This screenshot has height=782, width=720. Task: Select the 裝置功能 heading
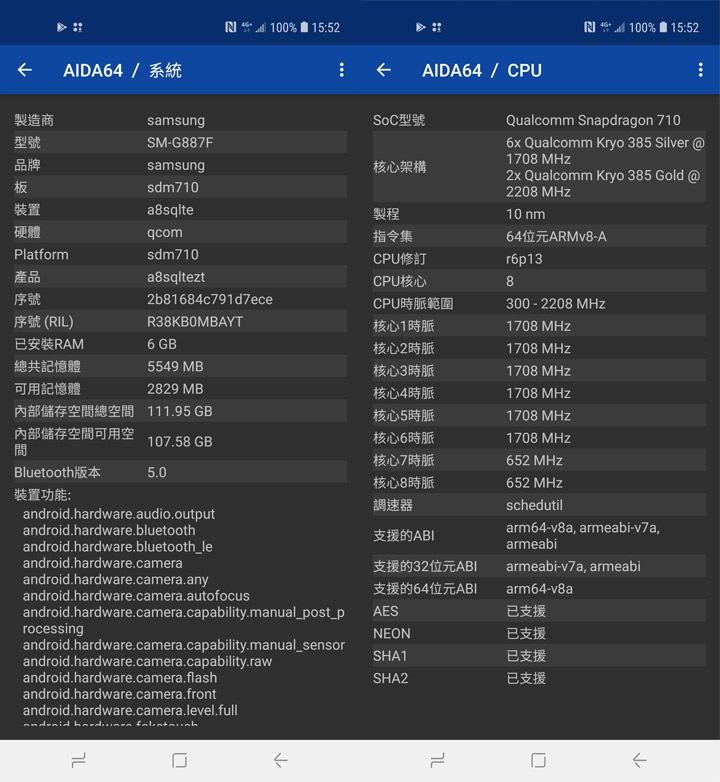click(x=42, y=495)
